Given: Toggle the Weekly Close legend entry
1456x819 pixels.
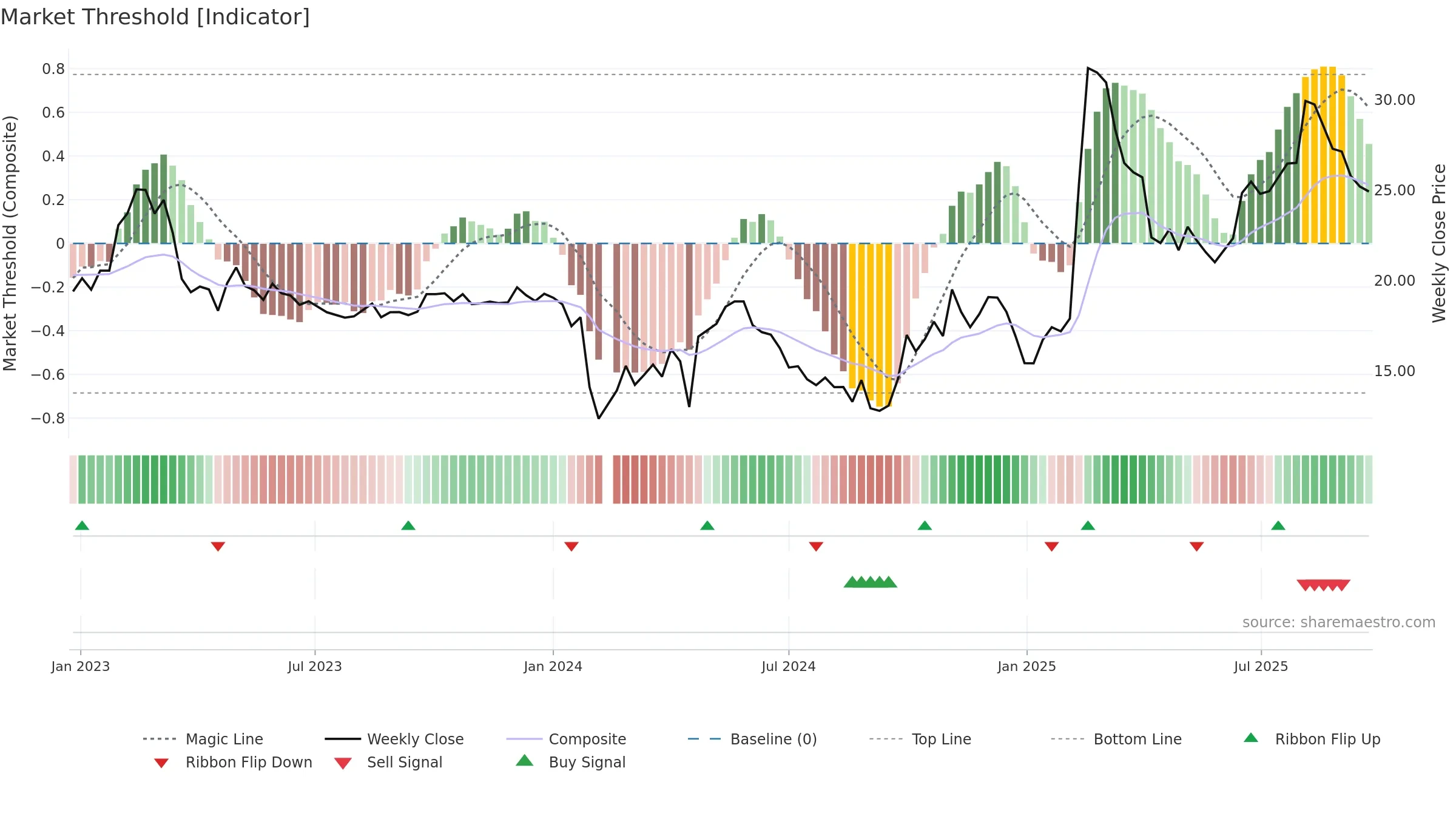Looking at the screenshot, I should coord(394,739).
